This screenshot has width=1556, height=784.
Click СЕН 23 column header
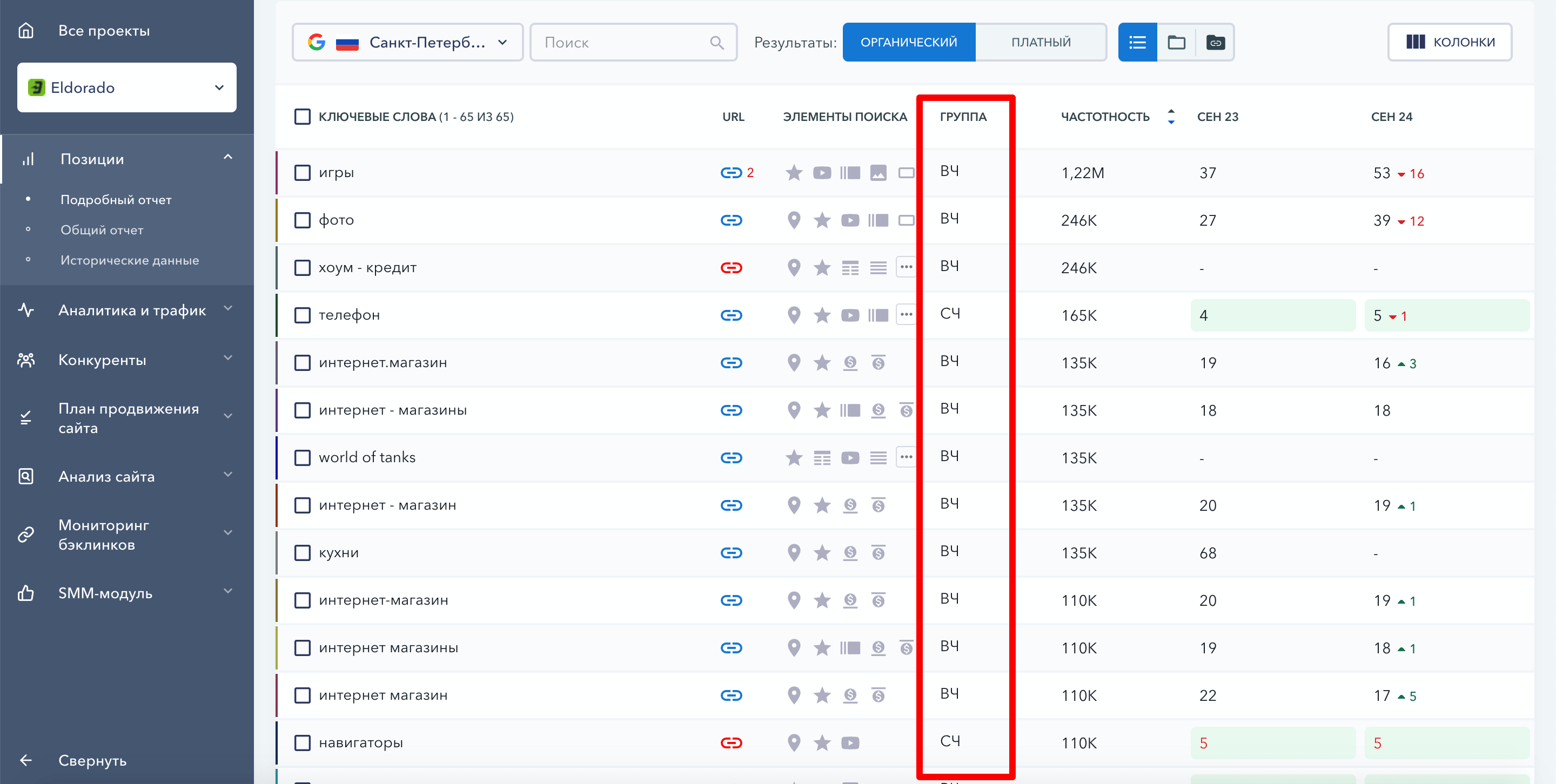1218,117
